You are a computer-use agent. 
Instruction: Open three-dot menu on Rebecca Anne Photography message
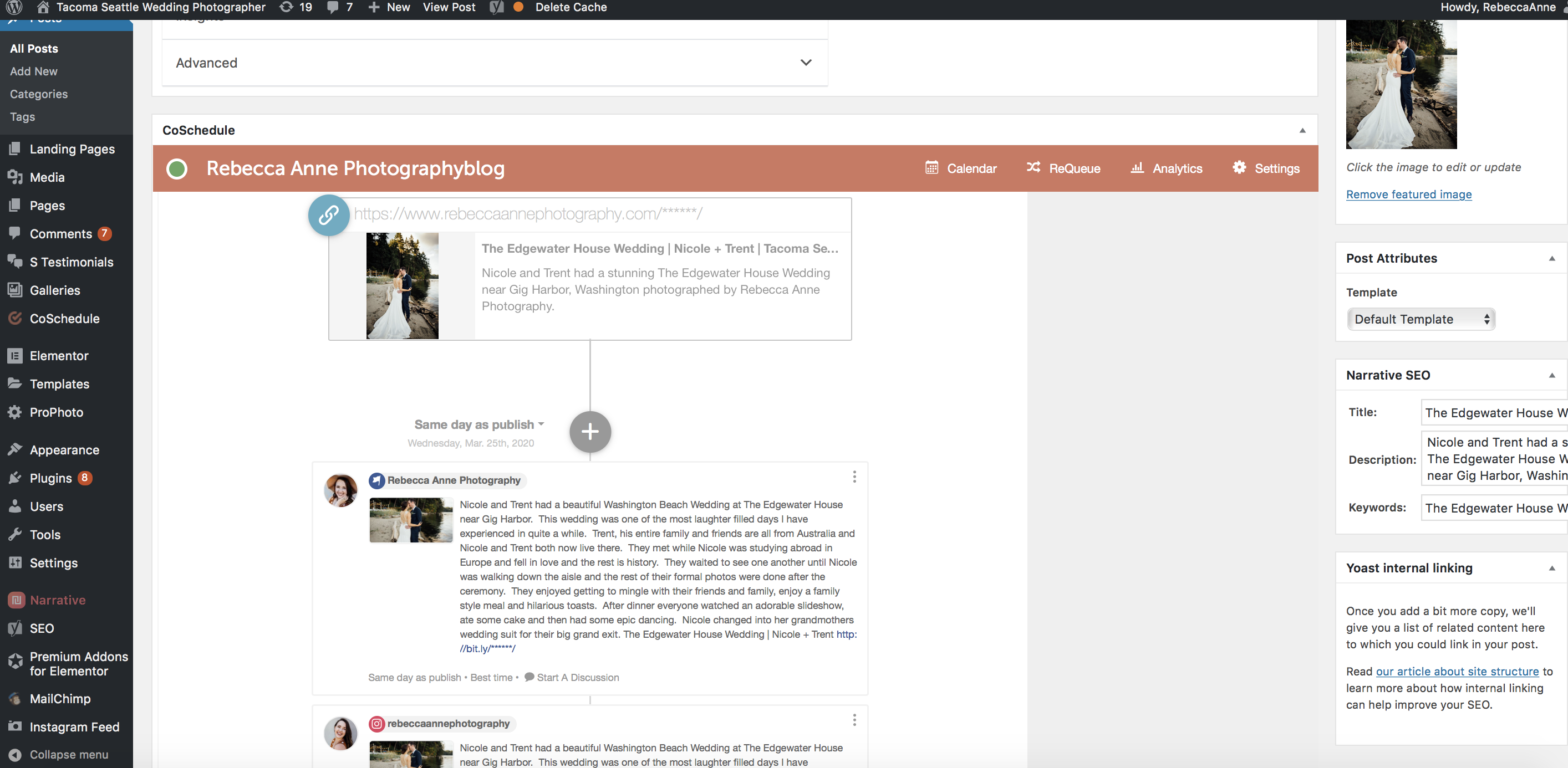coord(854,477)
